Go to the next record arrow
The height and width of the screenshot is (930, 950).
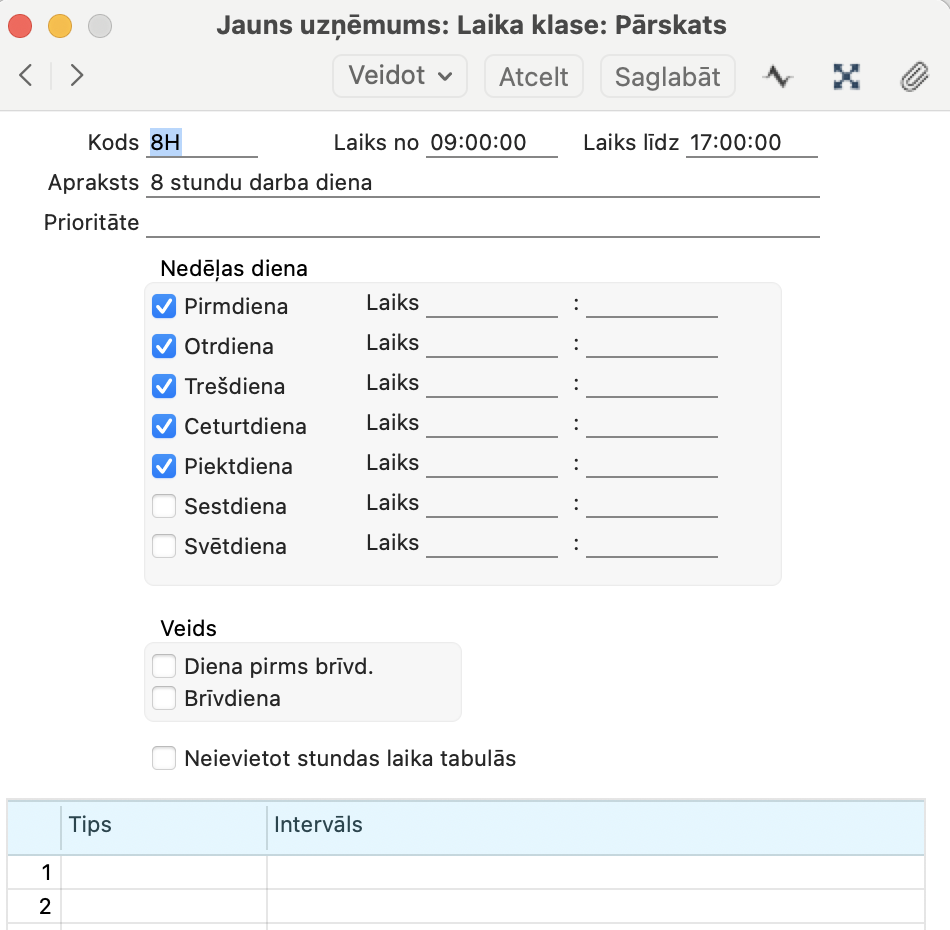pos(76,76)
